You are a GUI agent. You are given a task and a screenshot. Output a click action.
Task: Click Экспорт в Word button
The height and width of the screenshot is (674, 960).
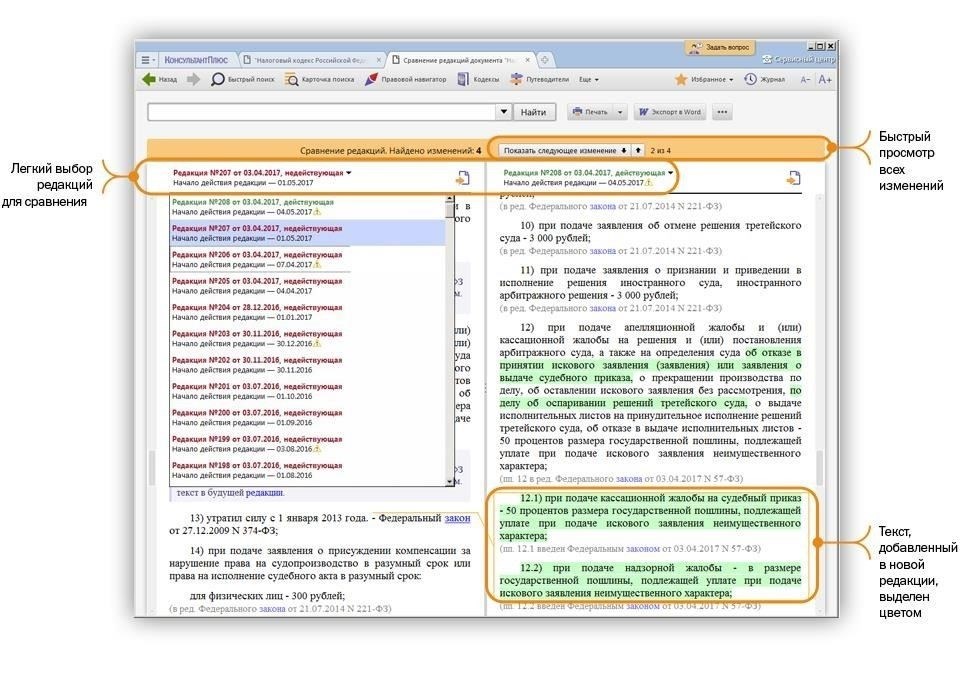click(669, 112)
